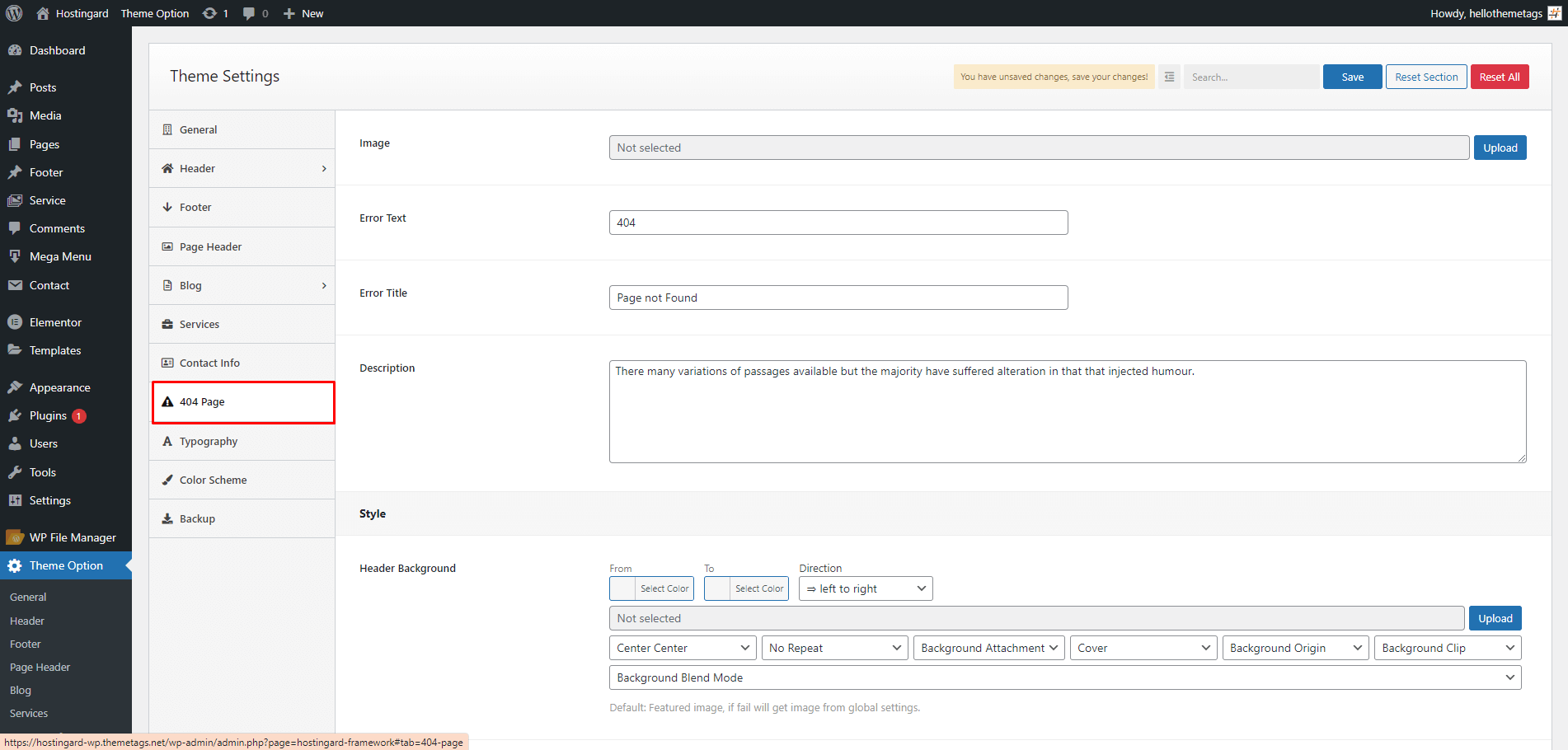Click the Error Text input field
Screen dimensions: 1568x750
coord(838,223)
